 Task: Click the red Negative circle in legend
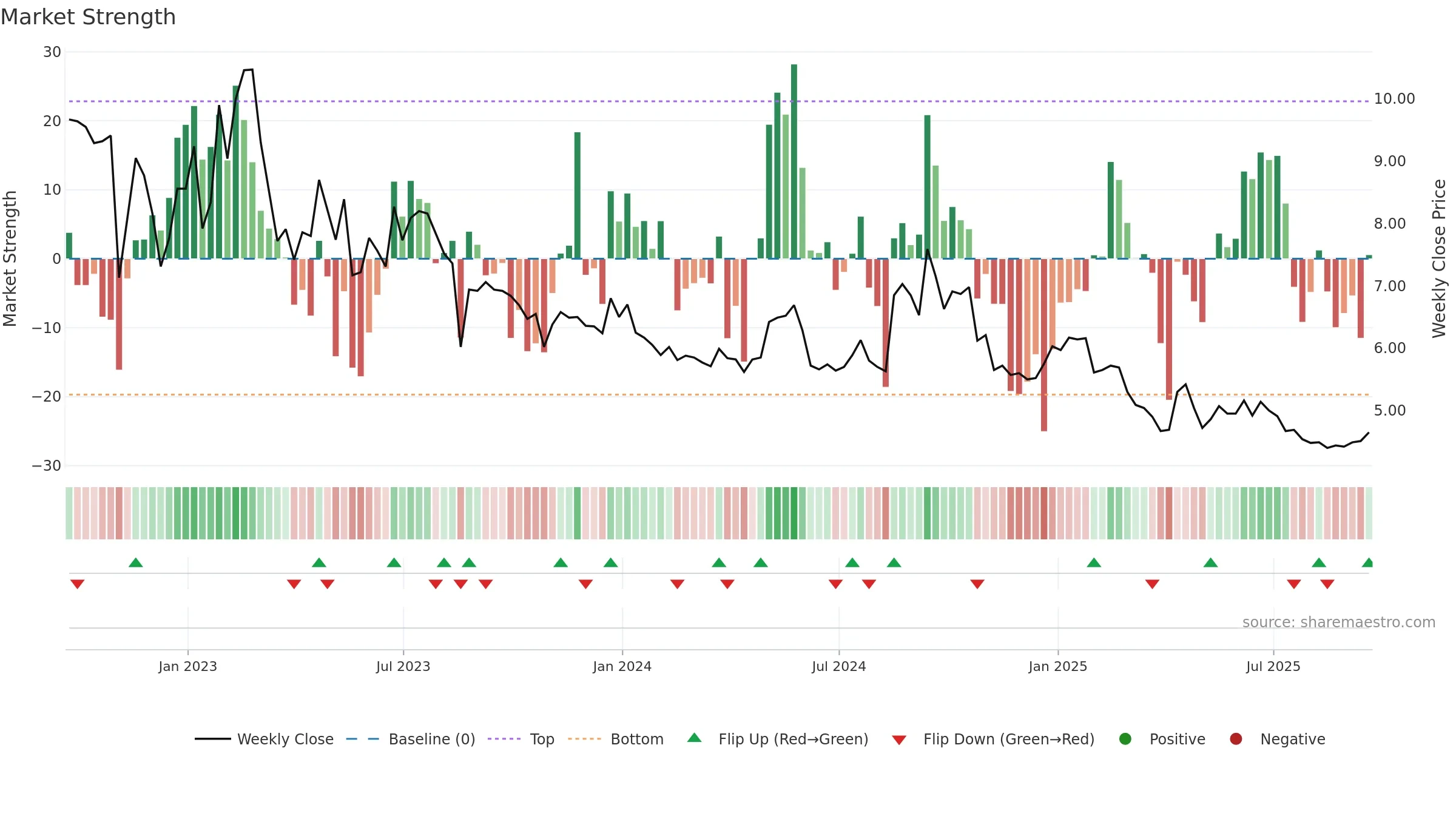1236,739
